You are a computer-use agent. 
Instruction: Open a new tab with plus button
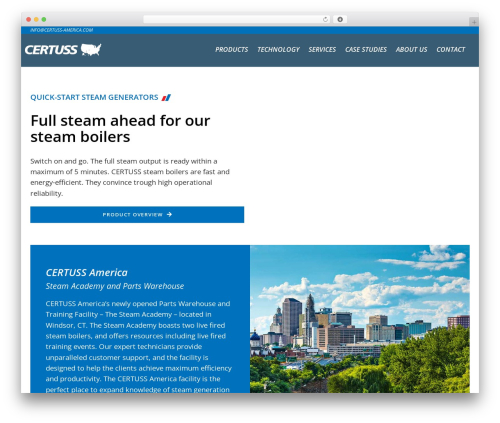pos(474,22)
